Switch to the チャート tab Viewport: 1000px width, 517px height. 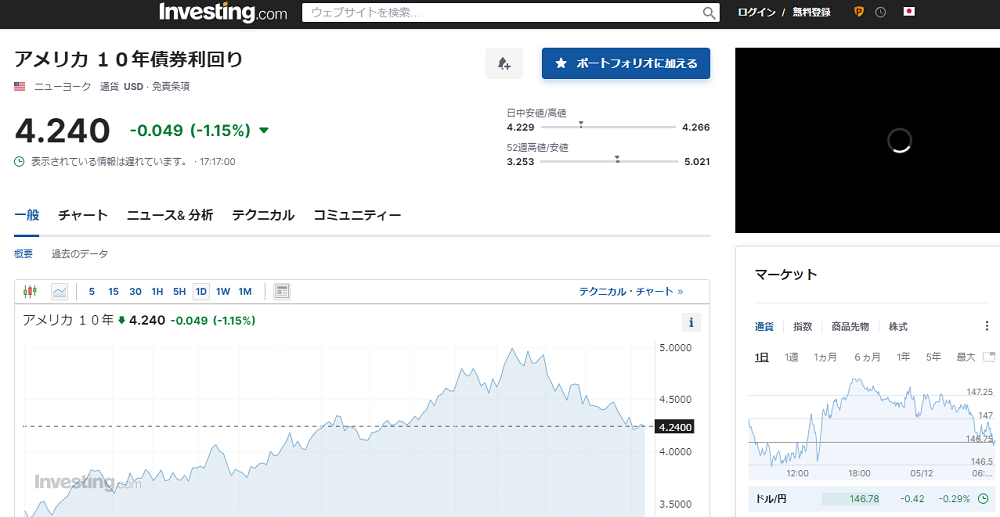point(83,215)
